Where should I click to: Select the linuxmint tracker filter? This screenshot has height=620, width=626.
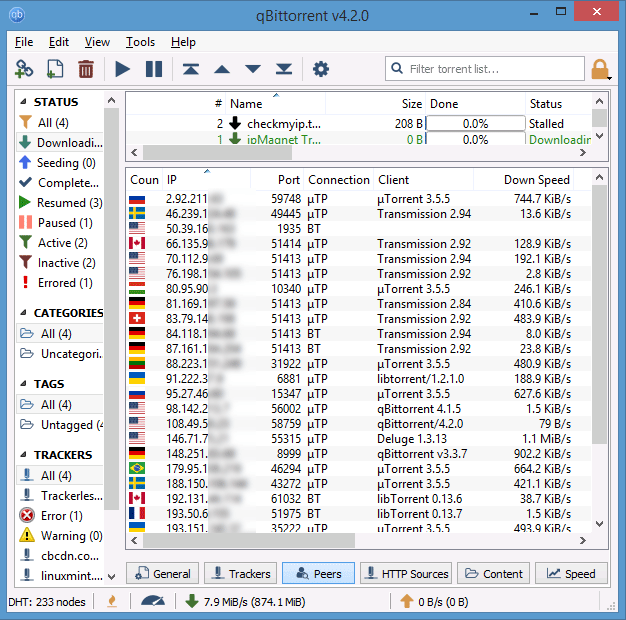[x=60, y=575]
